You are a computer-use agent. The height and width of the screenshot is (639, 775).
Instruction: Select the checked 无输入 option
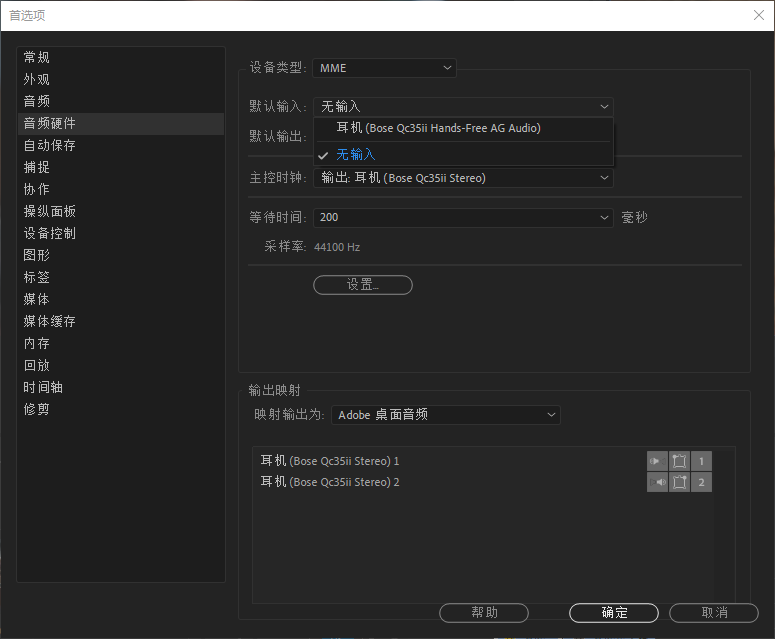[463, 155]
